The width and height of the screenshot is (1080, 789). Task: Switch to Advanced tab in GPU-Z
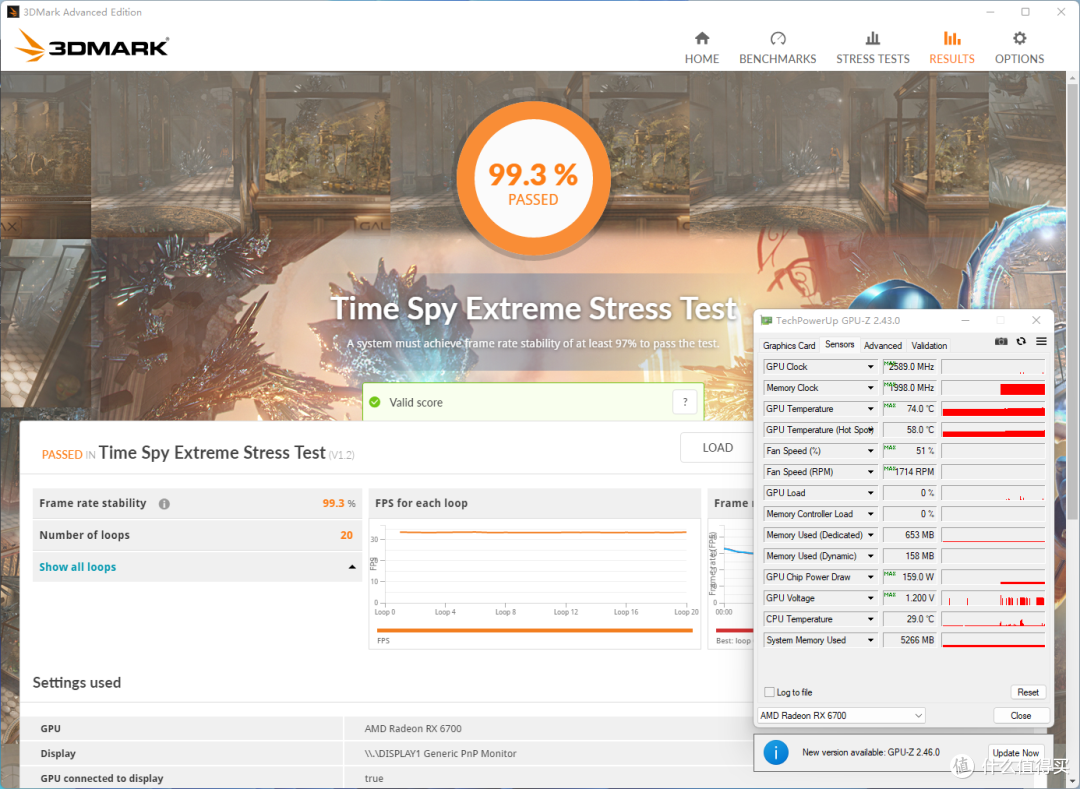(882, 346)
